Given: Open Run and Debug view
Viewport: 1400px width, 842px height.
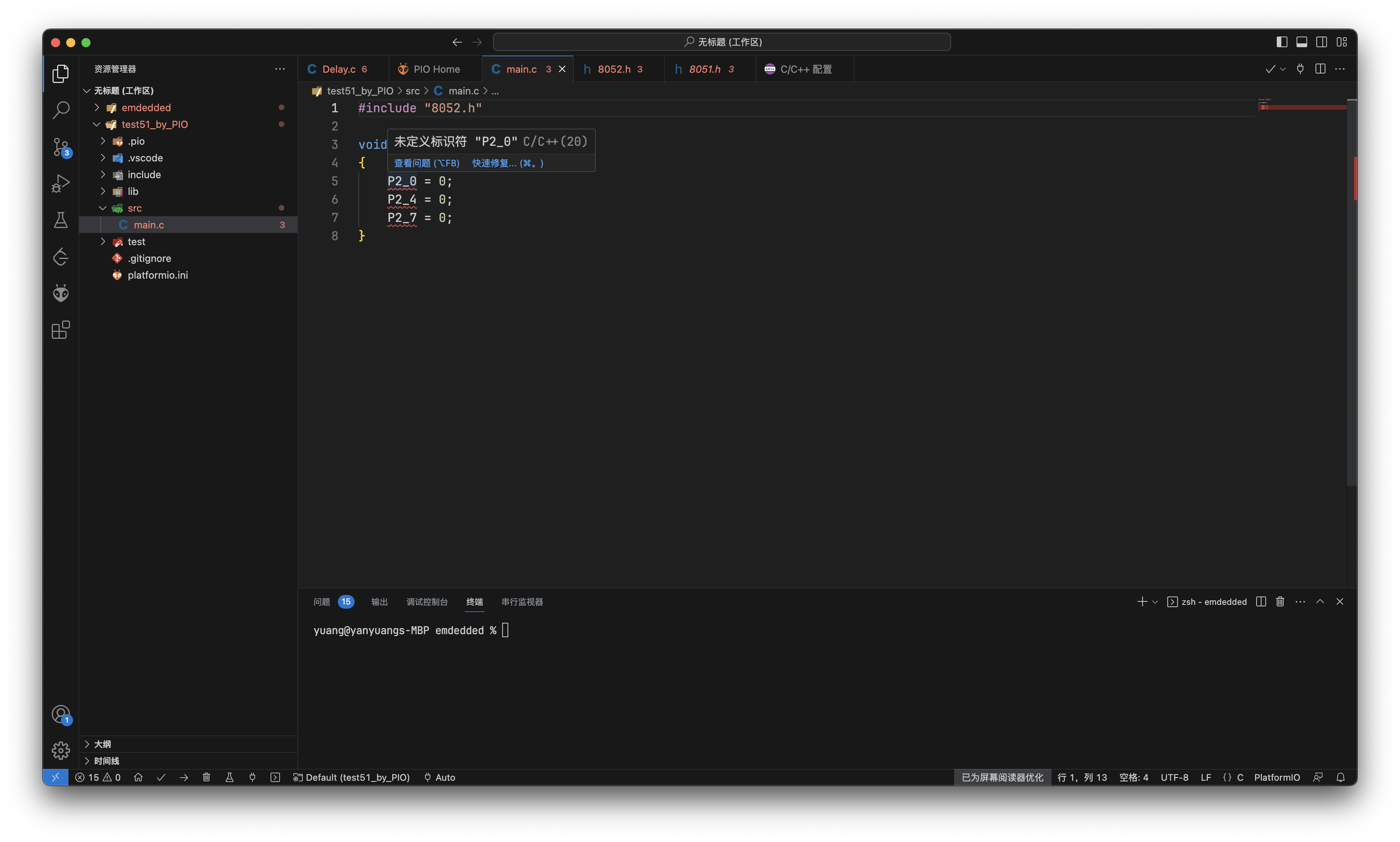Looking at the screenshot, I should 60,183.
